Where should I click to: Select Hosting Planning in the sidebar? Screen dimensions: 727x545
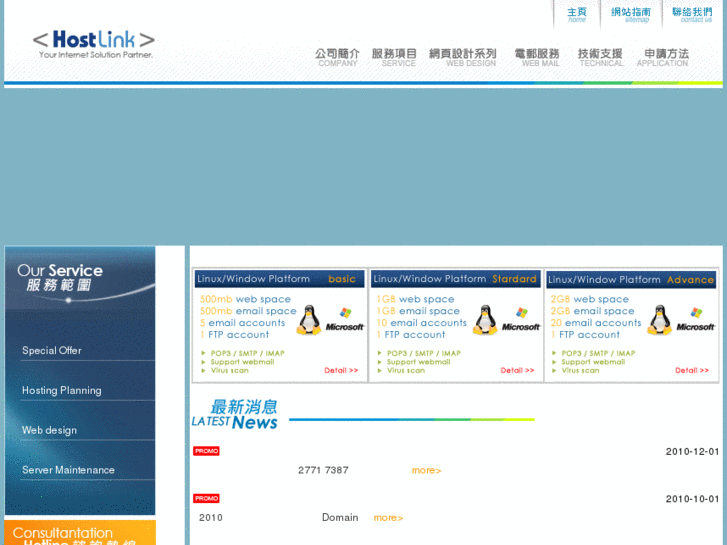pos(62,391)
